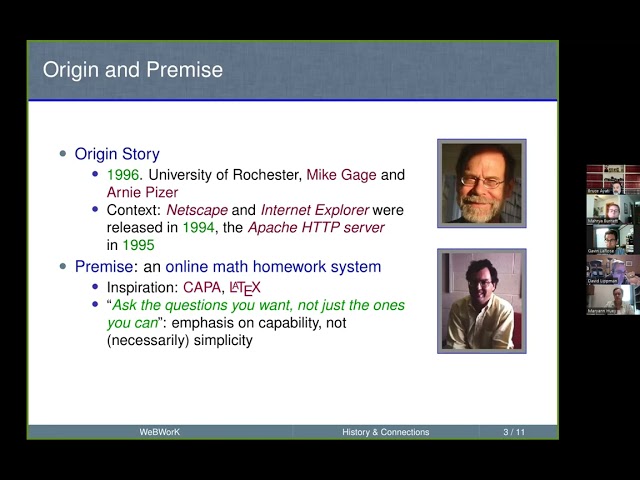Click the top participant video tile with red bookshelves
640x480 pixels.
pos(613,180)
